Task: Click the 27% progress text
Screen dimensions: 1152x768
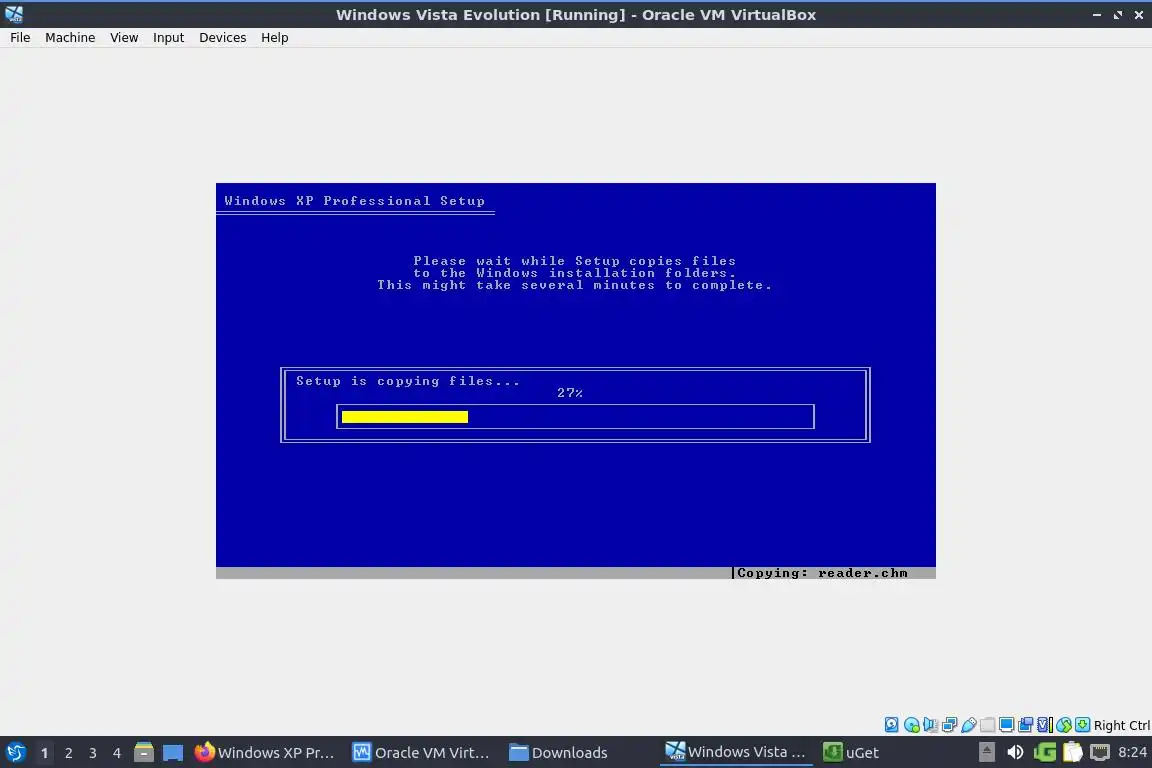Action: pos(569,393)
